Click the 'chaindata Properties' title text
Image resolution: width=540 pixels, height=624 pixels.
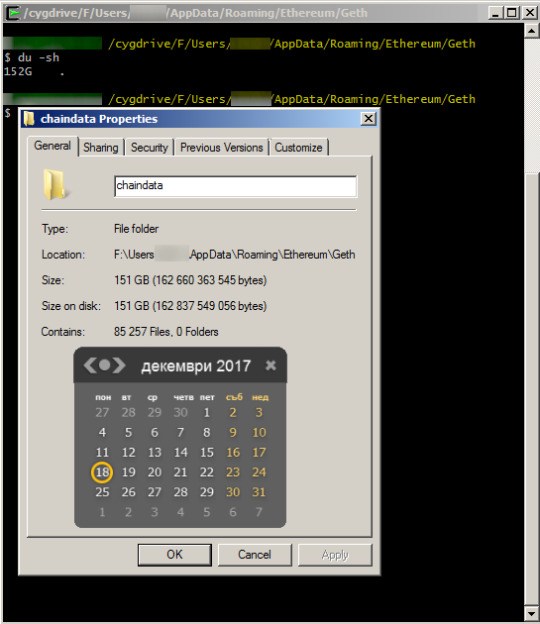pos(99,119)
